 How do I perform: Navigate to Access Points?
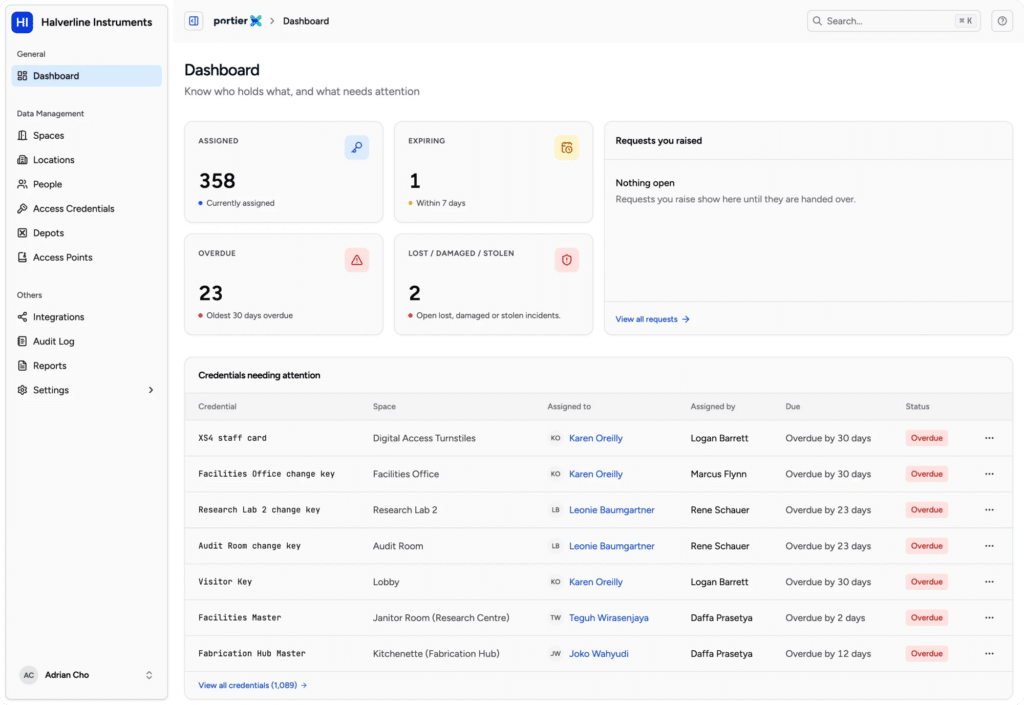click(86, 258)
